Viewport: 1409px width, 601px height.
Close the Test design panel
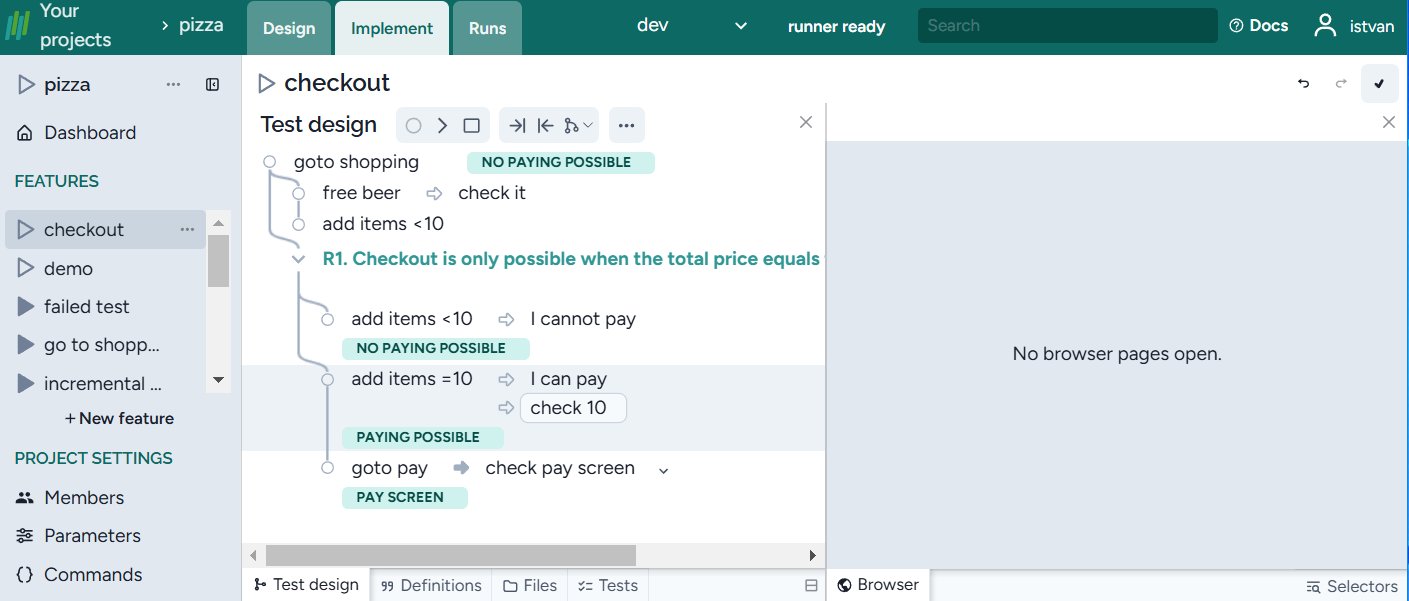[806, 122]
